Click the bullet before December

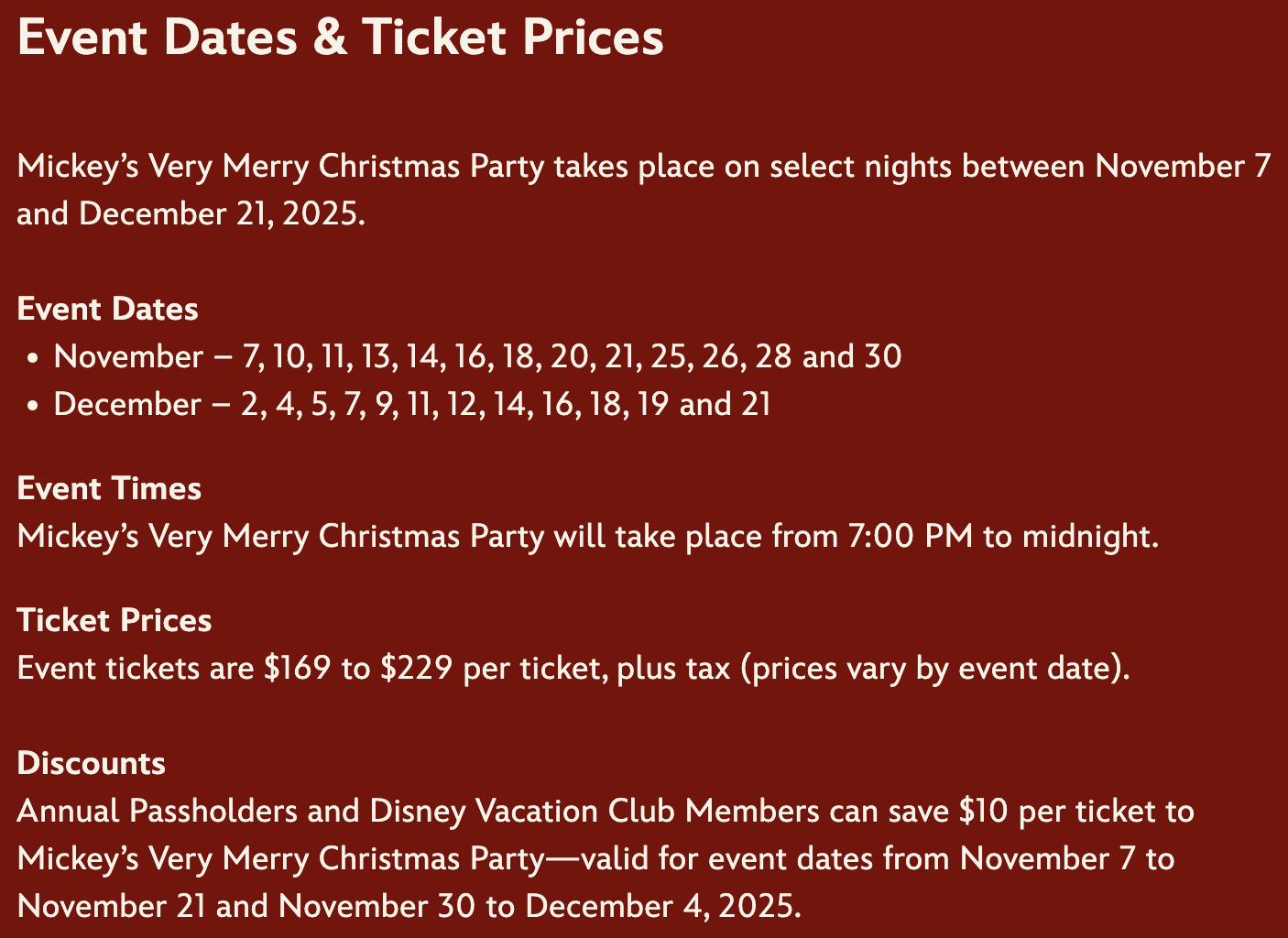tap(33, 406)
